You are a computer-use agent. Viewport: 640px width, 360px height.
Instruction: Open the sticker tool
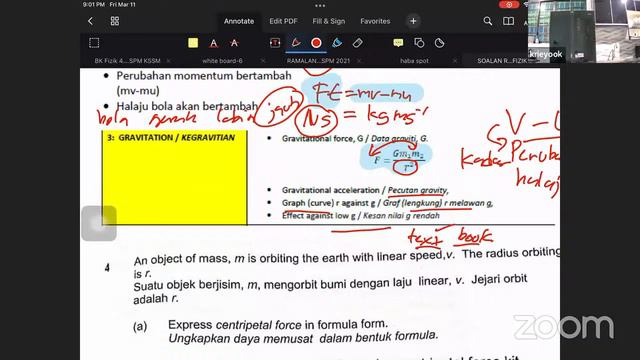(440, 43)
